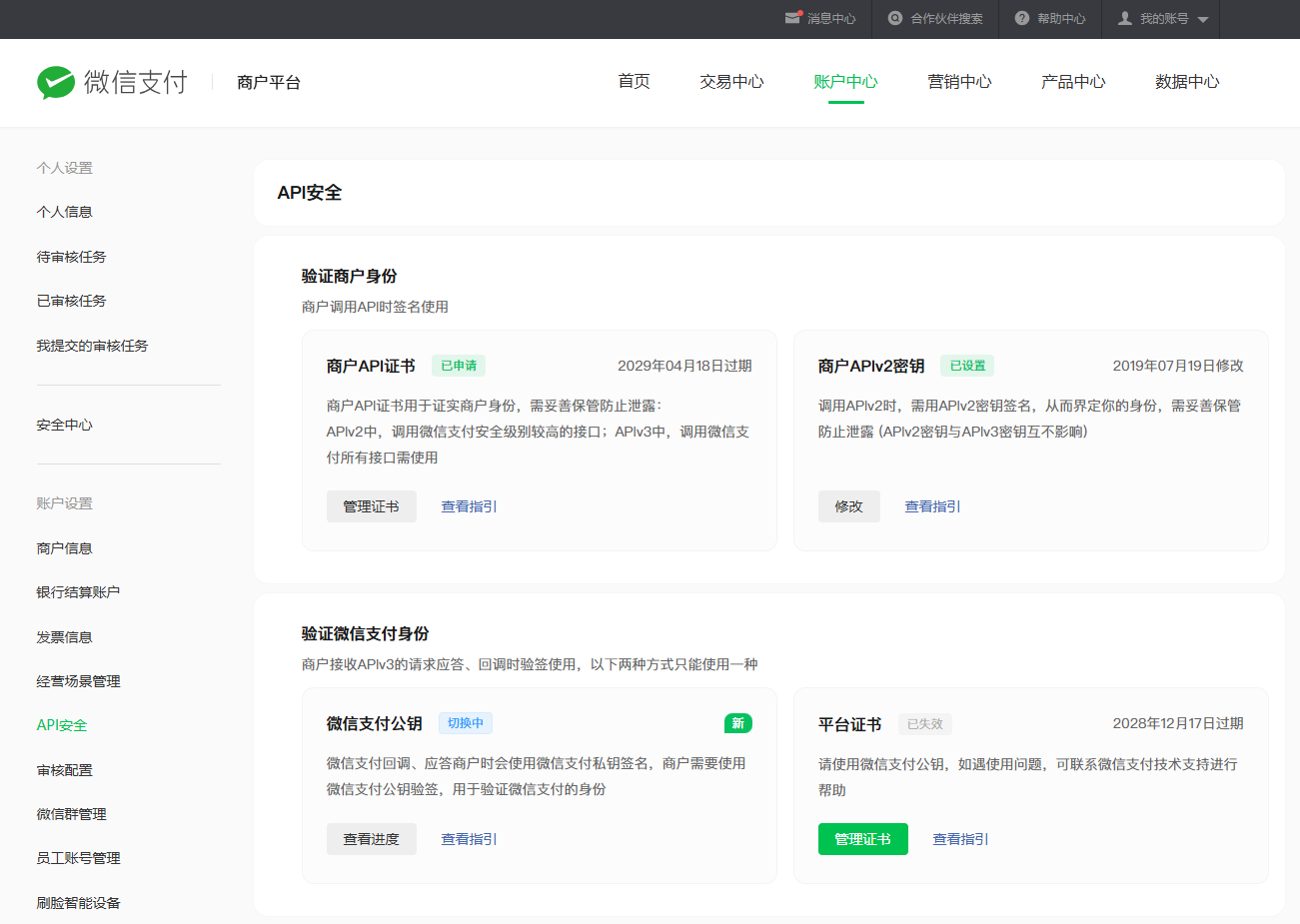The height and width of the screenshot is (924, 1300).
Task: Click the 商户API证书 card title
Action: click(371, 366)
